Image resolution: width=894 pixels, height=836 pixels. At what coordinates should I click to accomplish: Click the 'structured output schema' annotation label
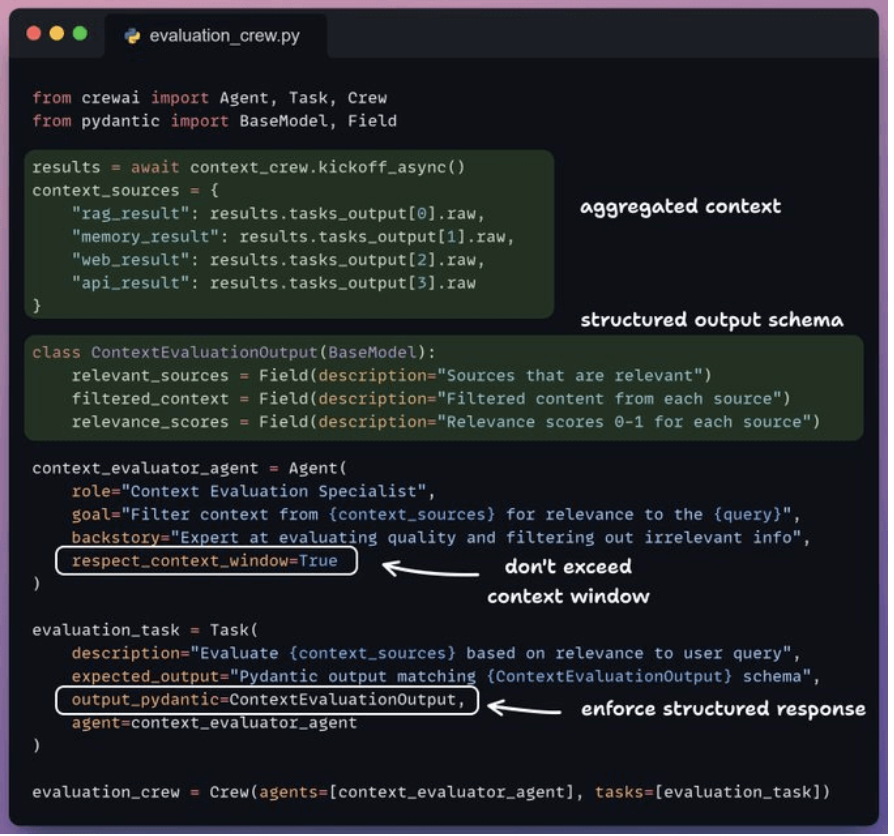coord(712,320)
